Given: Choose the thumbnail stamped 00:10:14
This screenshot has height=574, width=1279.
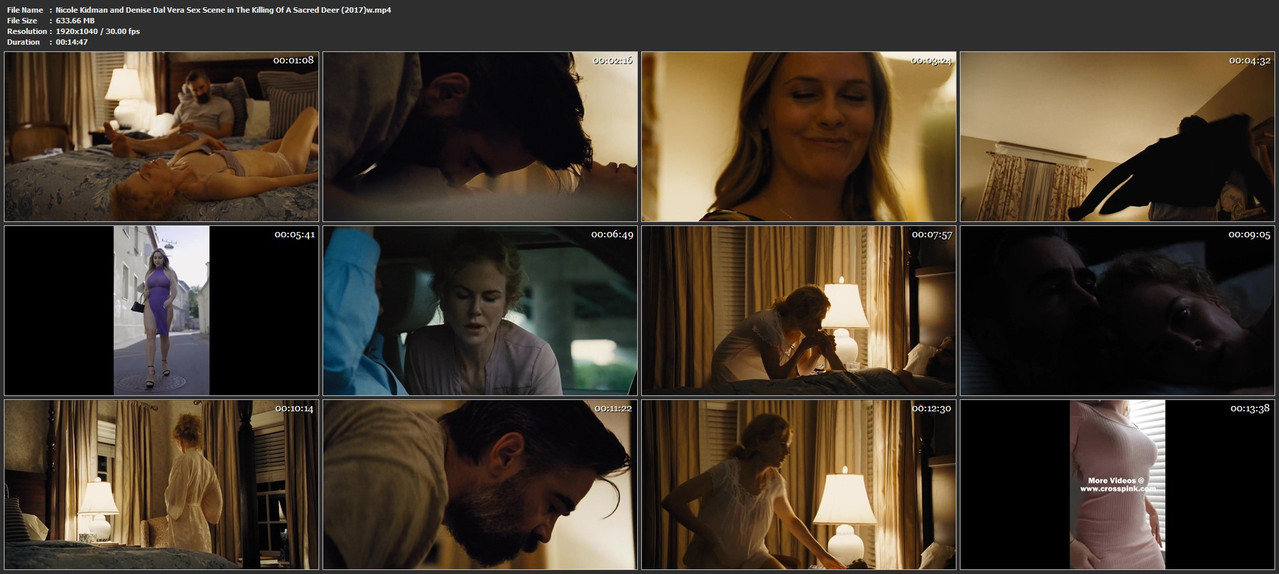Looking at the screenshot, I should coord(161,484).
